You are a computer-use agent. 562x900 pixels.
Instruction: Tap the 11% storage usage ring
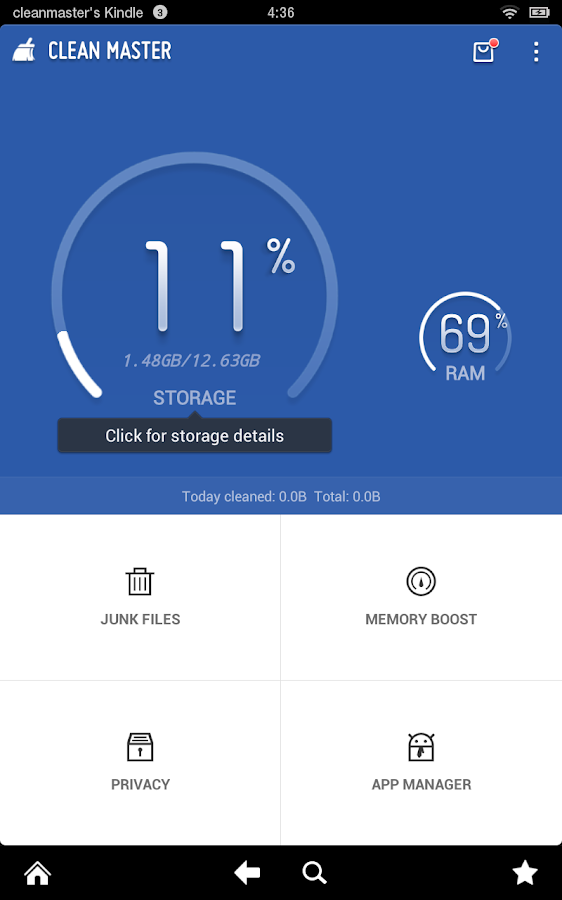(195, 276)
